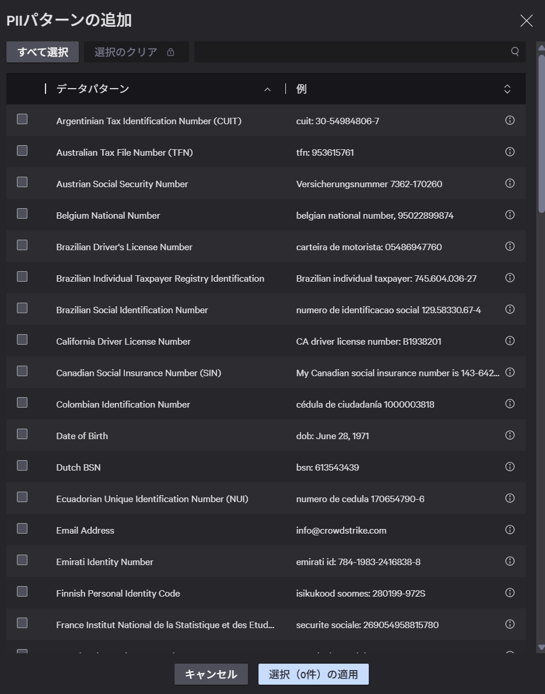Check Argentinian Tax Identification Number (CUIT)
Screen dimensions: 545x694
pos(22,119)
